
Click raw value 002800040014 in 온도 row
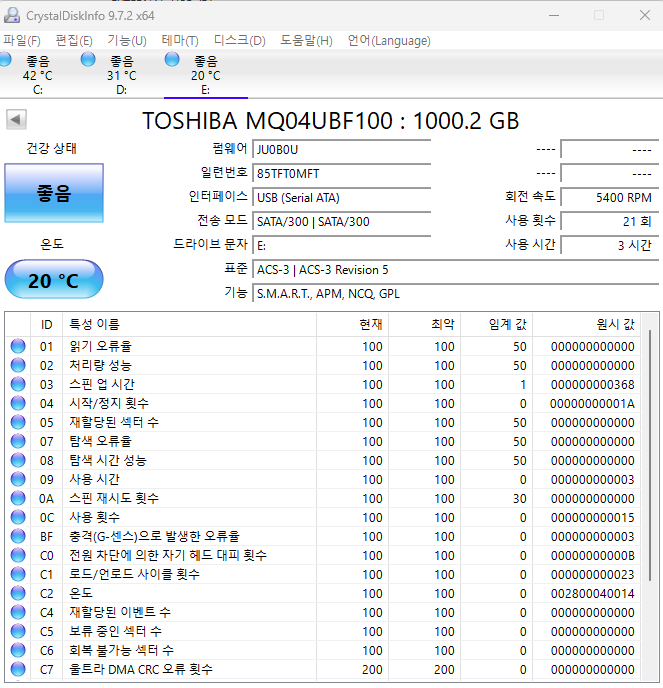click(592, 594)
